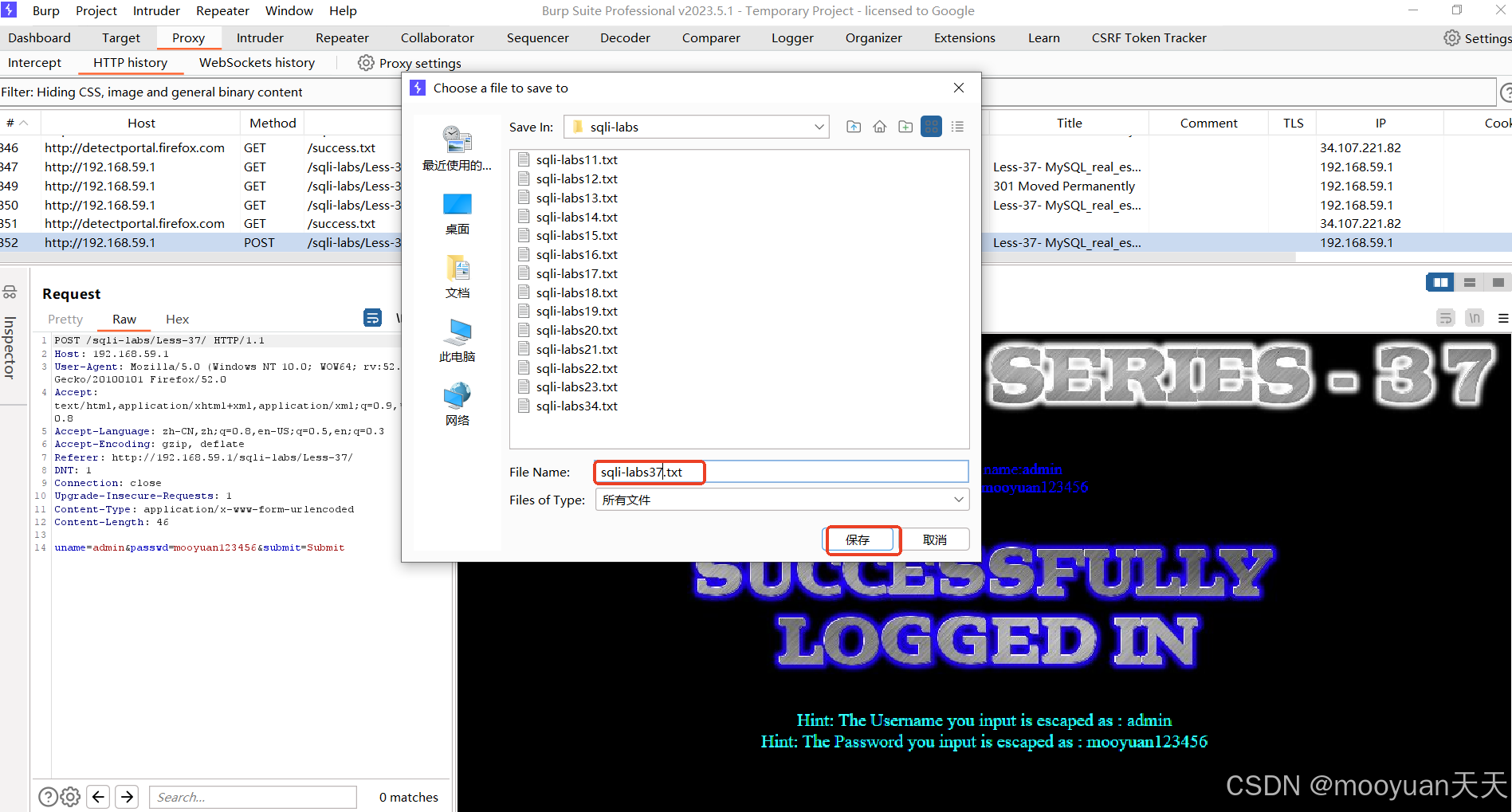Open This PC (此电脑) shortcut in the sidebar
The image size is (1512, 812).
coord(457,341)
